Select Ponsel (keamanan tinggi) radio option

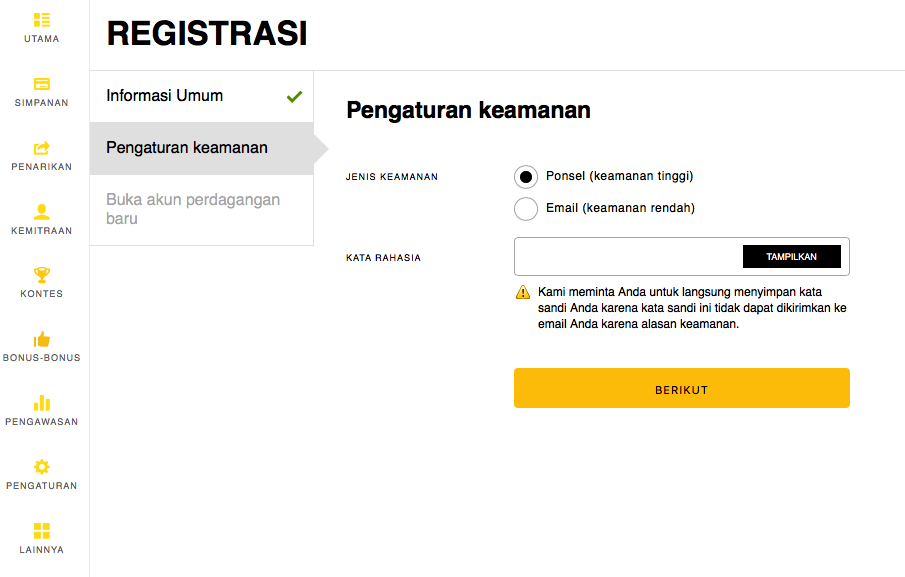click(526, 177)
